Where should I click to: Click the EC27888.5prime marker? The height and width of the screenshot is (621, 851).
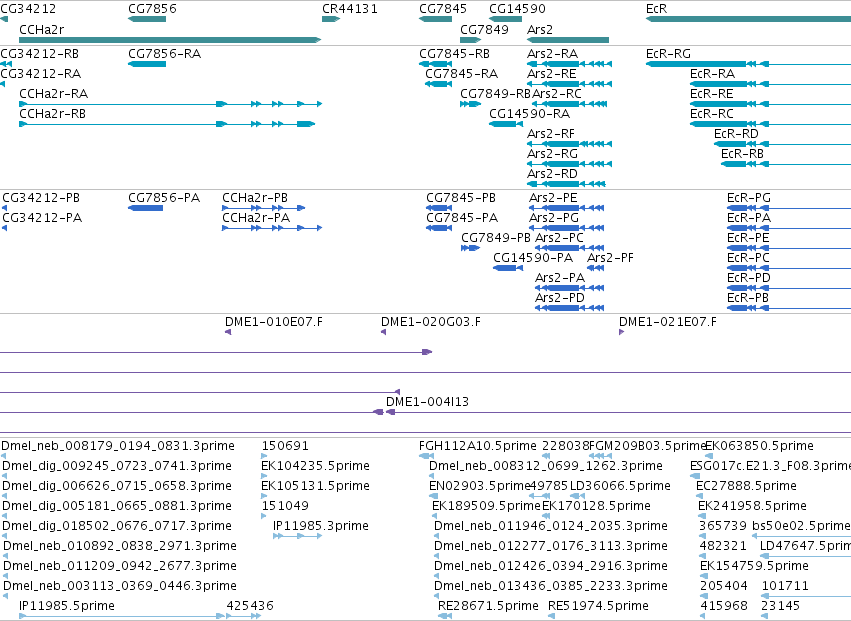(x=700, y=496)
